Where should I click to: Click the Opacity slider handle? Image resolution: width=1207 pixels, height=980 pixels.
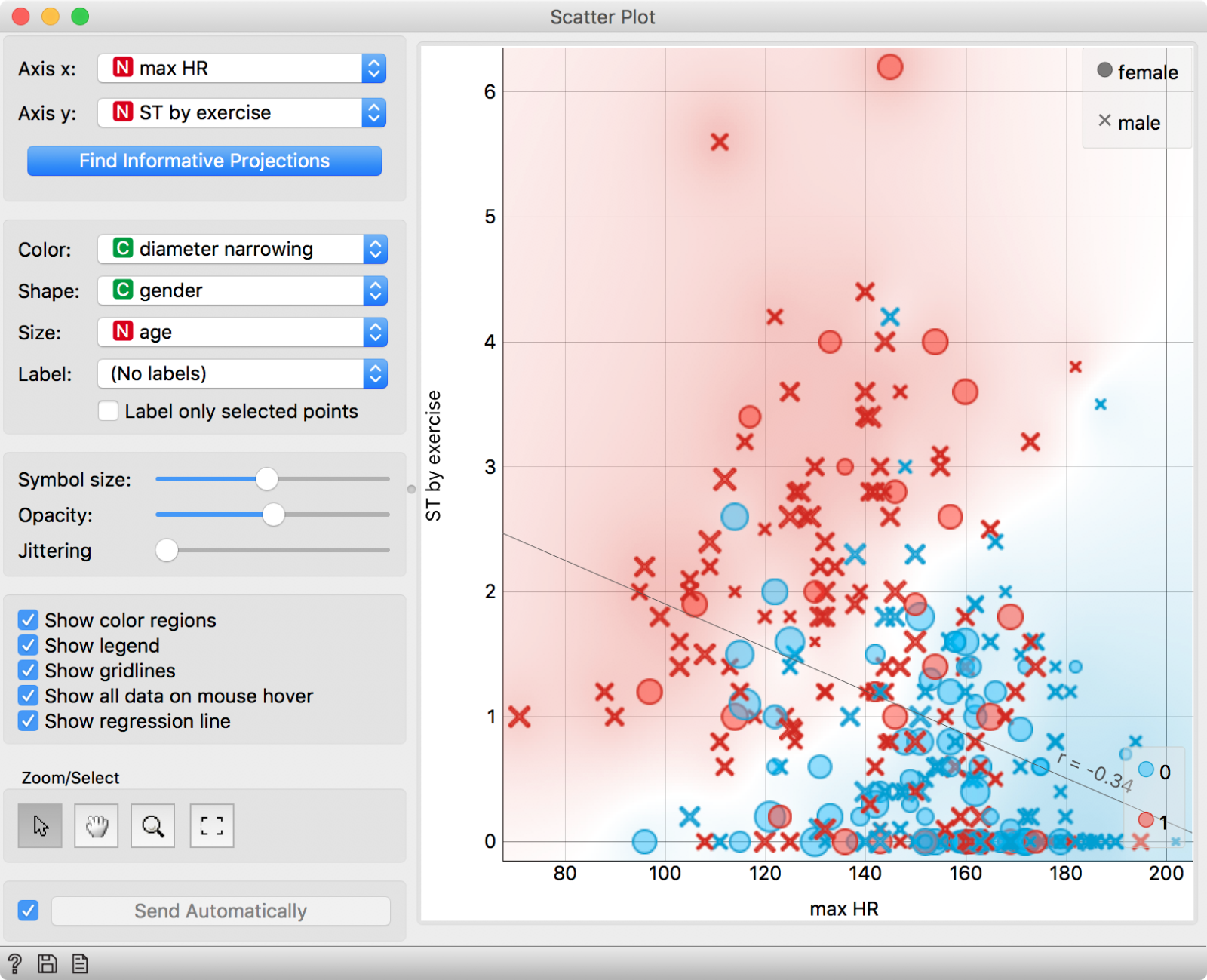point(273,515)
